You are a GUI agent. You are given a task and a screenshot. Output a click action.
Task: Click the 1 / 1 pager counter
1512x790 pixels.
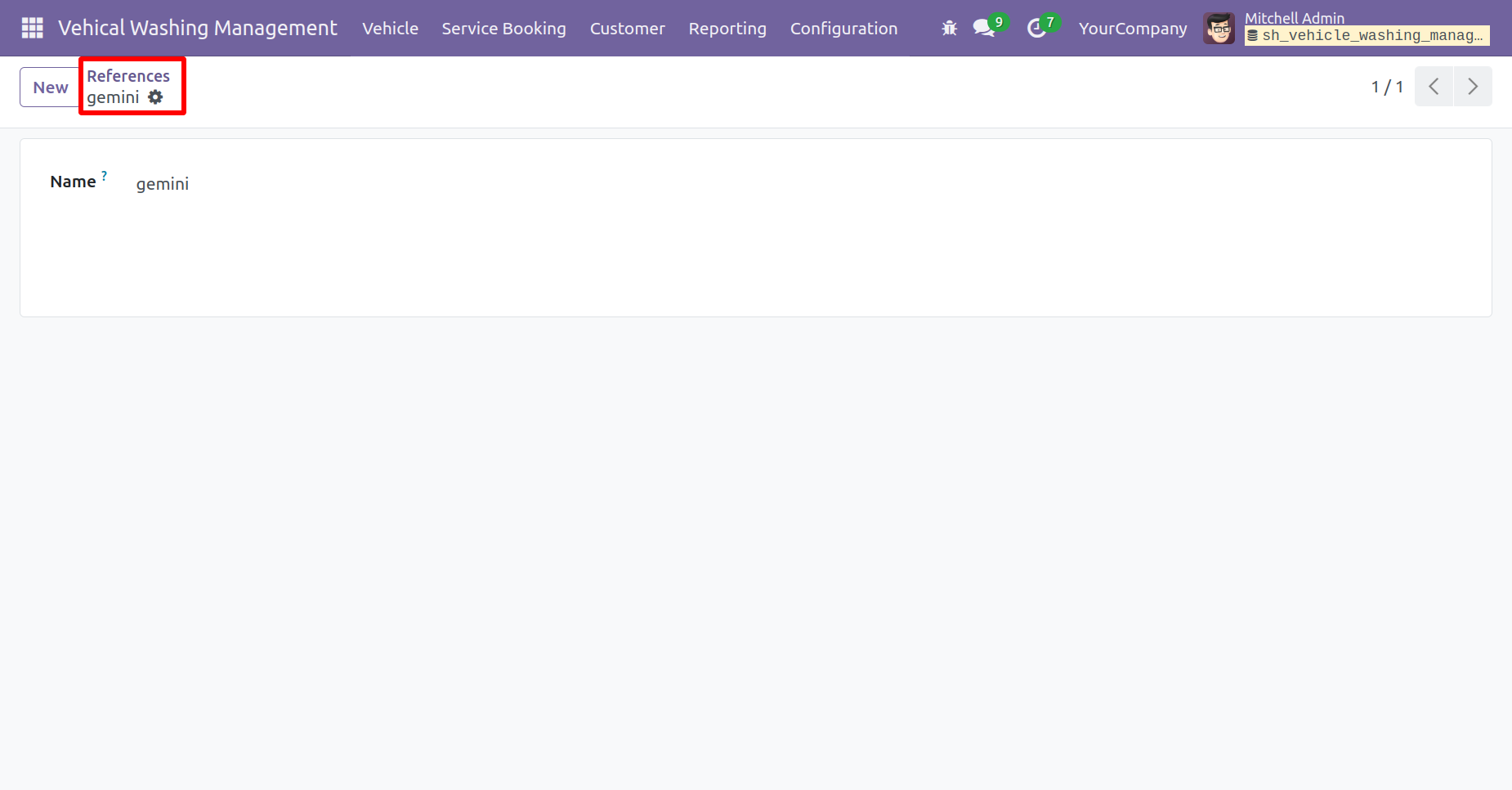pos(1387,86)
